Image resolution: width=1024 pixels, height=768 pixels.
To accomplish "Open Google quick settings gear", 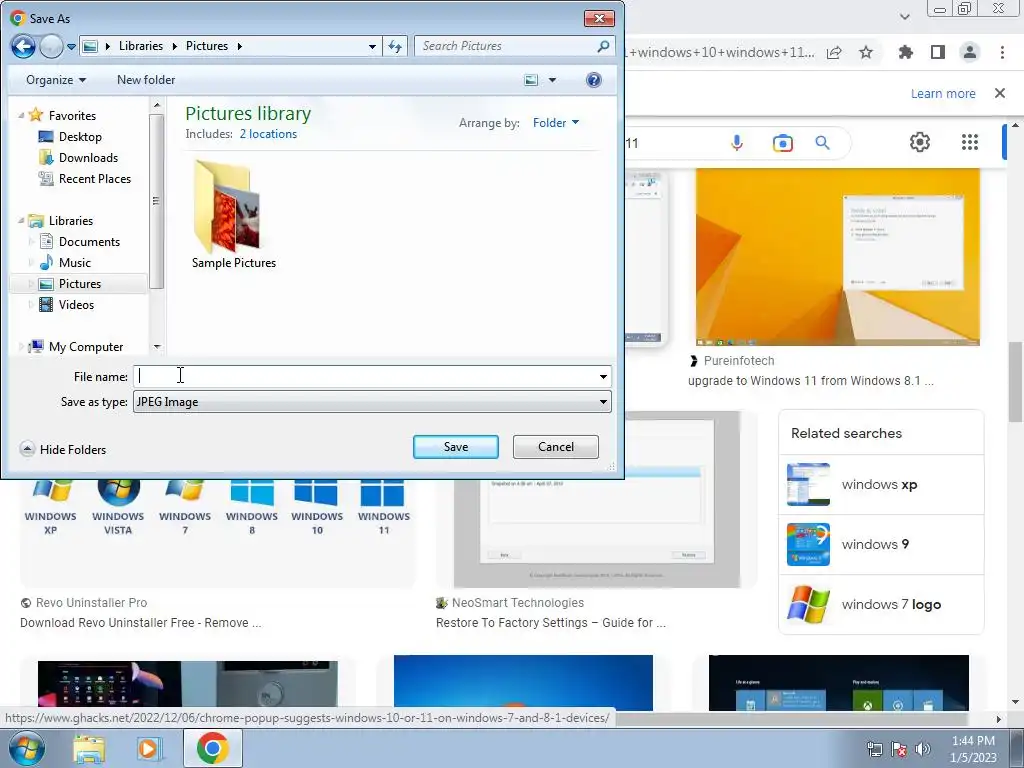I will pyautogui.click(x=920, y=142).
